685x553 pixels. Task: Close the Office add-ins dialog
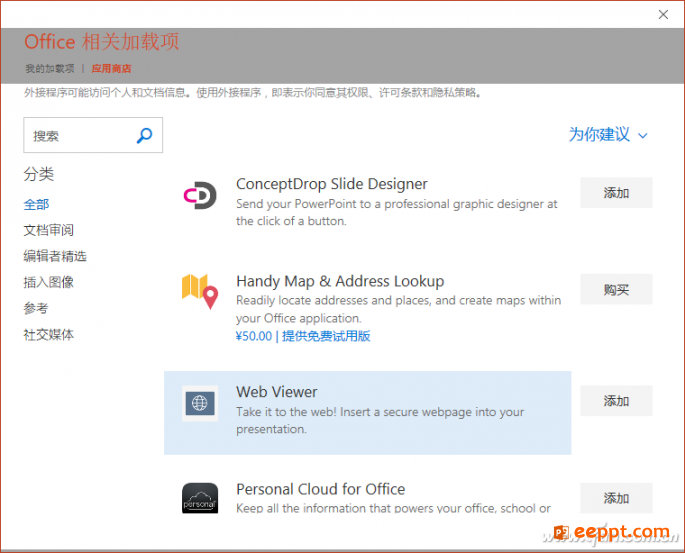click(663, 14)
